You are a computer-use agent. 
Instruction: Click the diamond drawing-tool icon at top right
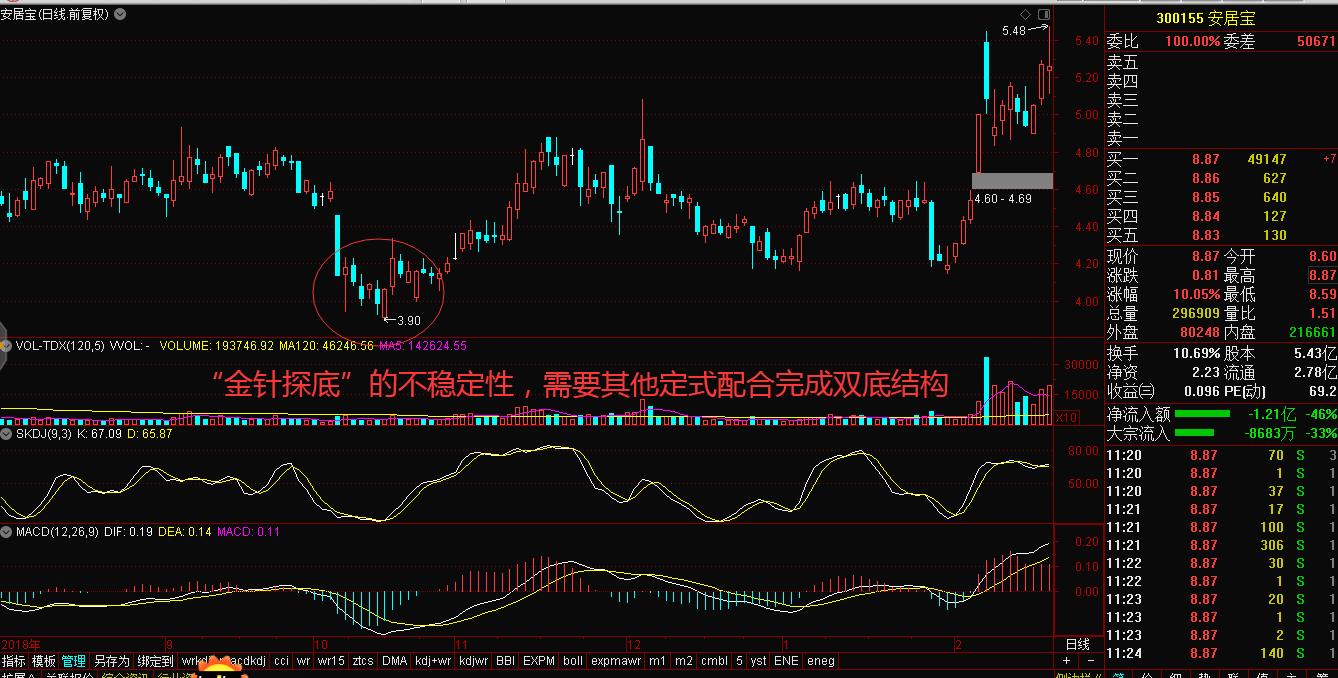1025,14
